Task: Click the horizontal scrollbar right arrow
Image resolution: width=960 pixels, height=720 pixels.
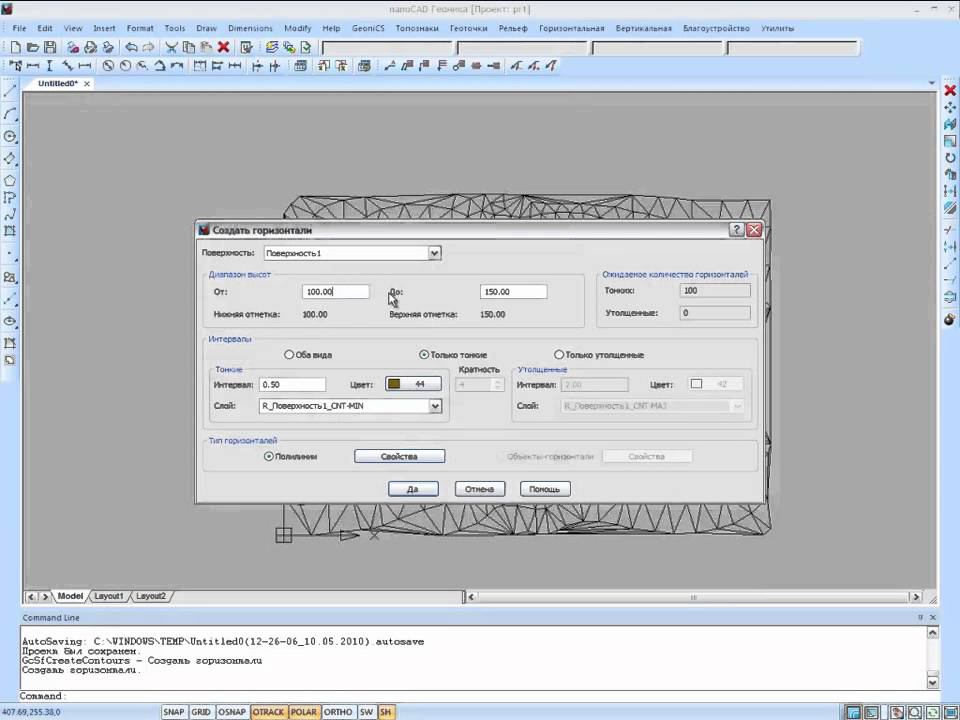Action: (x=915, y=596)
